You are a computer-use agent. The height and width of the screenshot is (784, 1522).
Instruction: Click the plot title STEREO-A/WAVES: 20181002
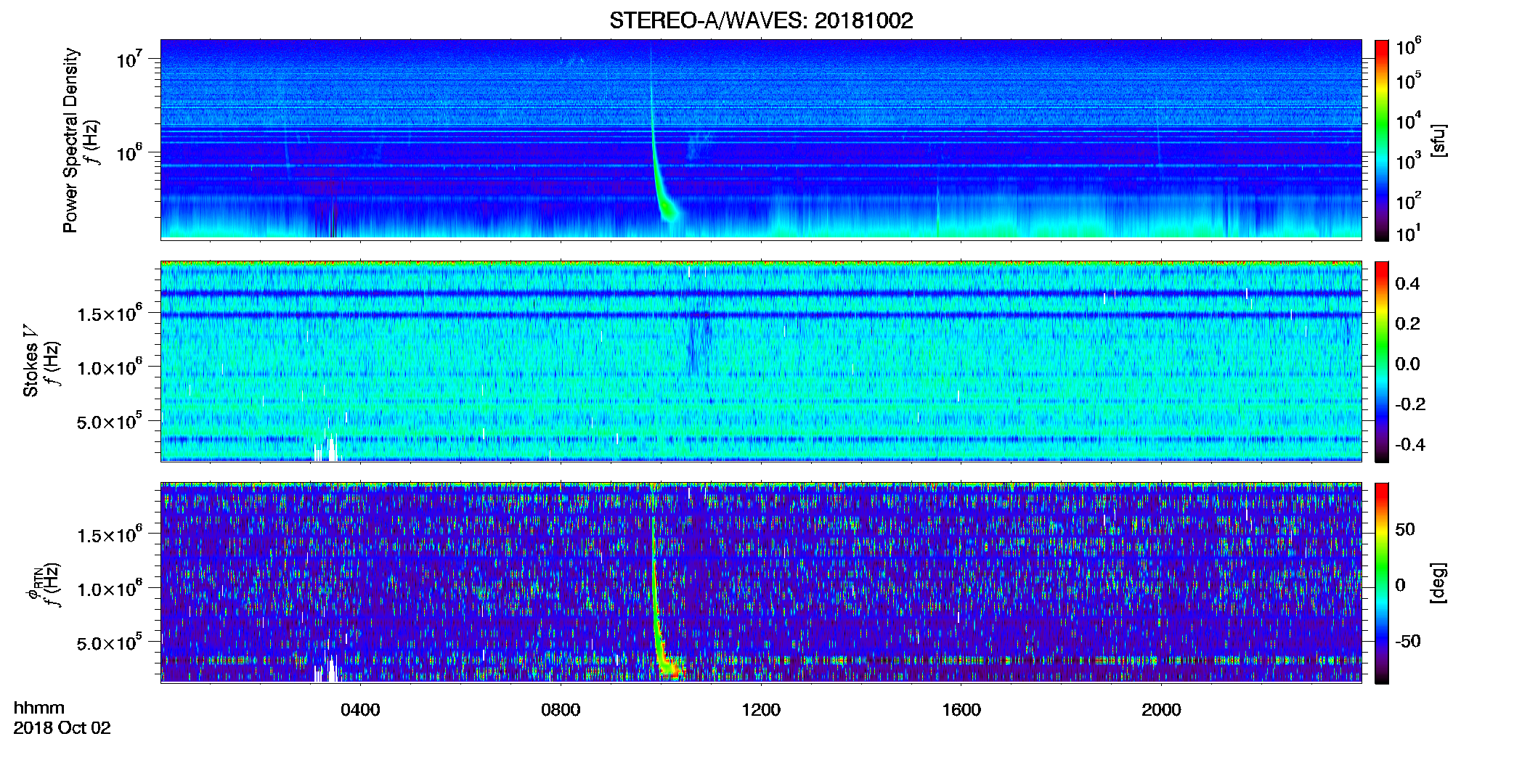click(x=761, y=20)
